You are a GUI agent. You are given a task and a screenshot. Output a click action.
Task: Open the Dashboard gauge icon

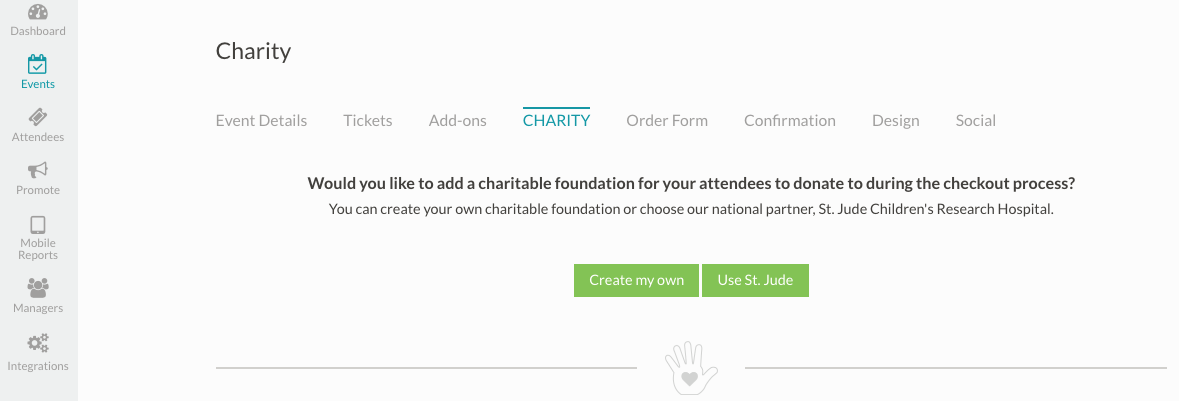coord(38,13)
